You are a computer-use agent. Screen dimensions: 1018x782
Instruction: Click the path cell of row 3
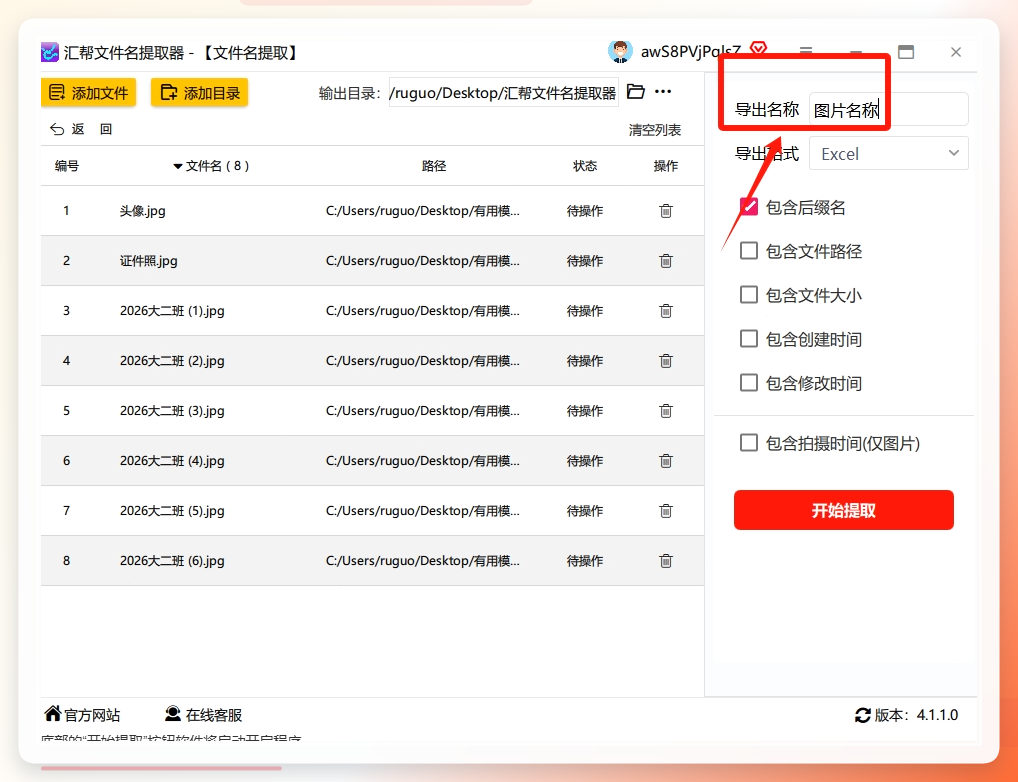423,310
